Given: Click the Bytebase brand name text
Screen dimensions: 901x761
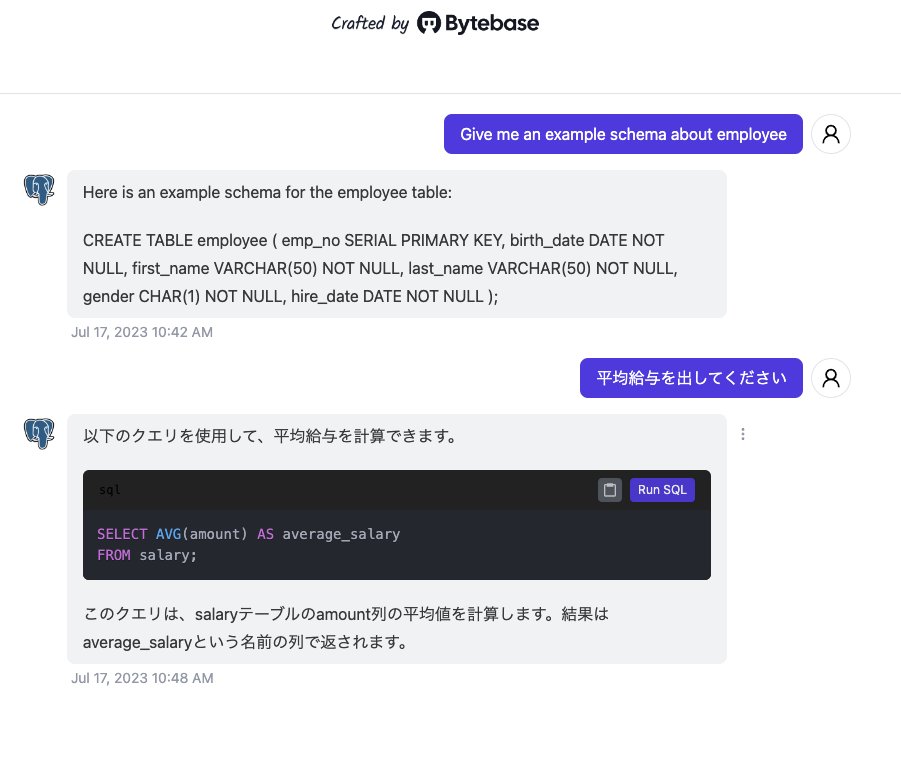Looking at the screenshot, I should click(x=492, y=24).
